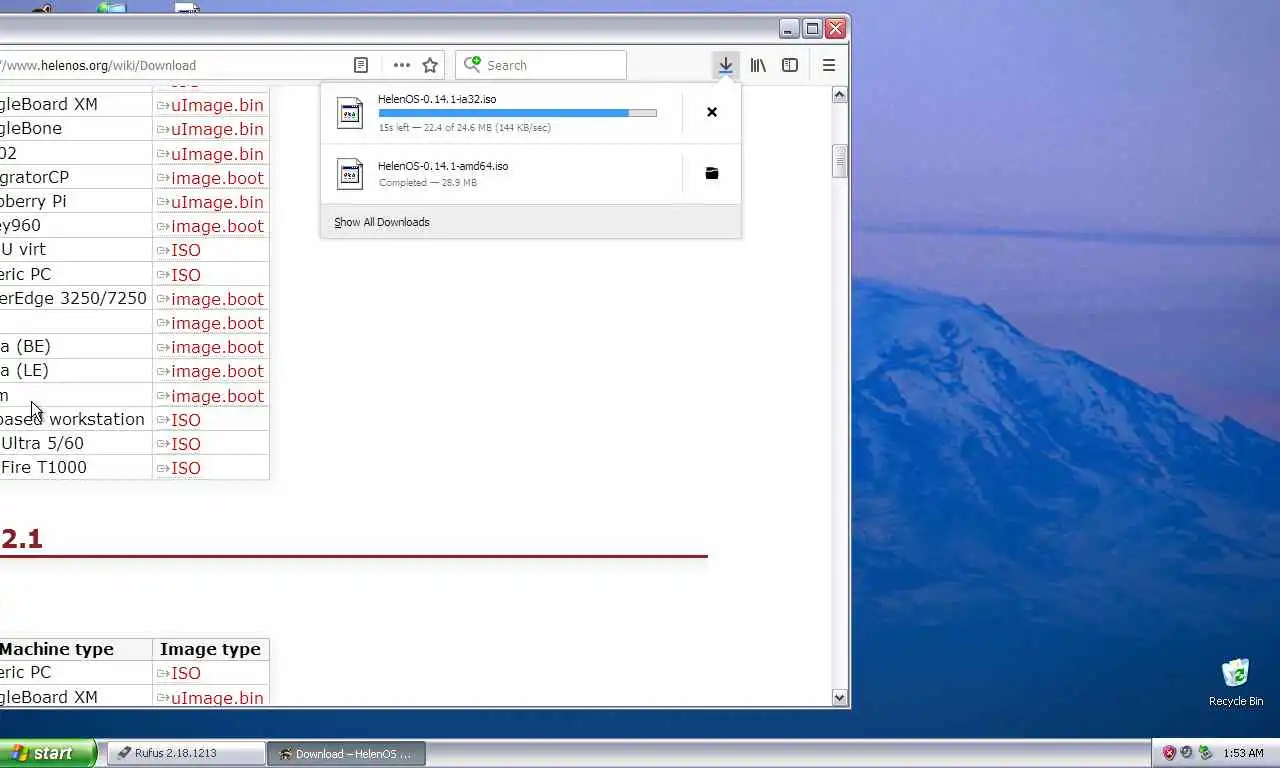Open image.boot link in a (BE) row
The image size is (1280, 768).
217,347
